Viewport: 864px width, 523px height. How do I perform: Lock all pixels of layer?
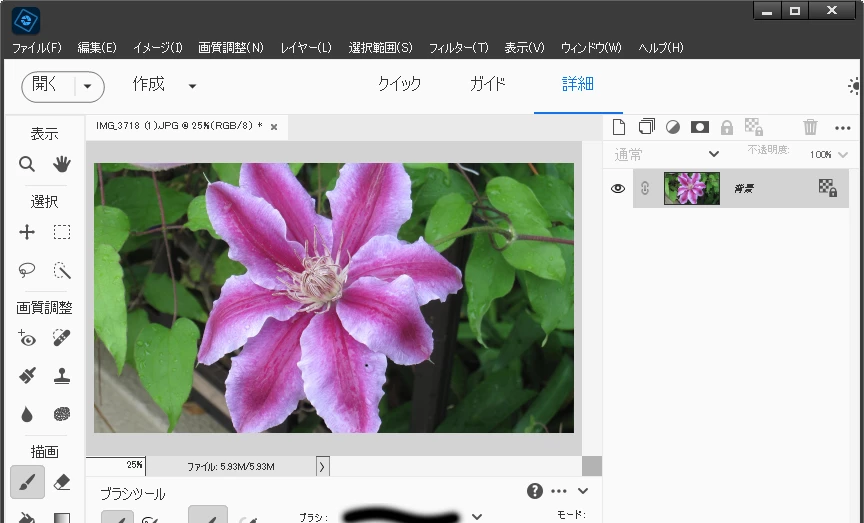pos(727,127)
